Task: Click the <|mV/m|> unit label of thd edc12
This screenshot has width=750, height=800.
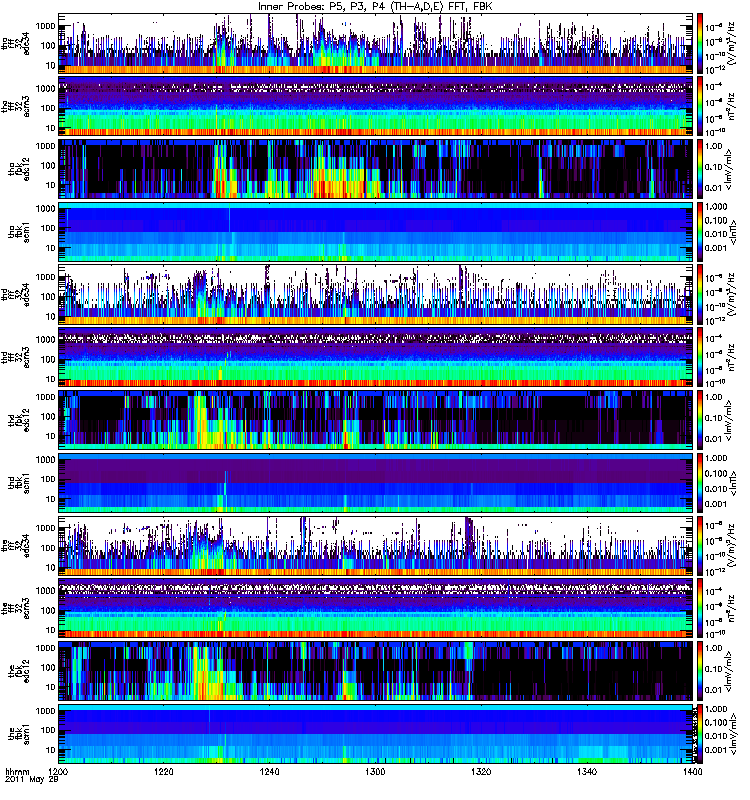Action: (729, 420)
